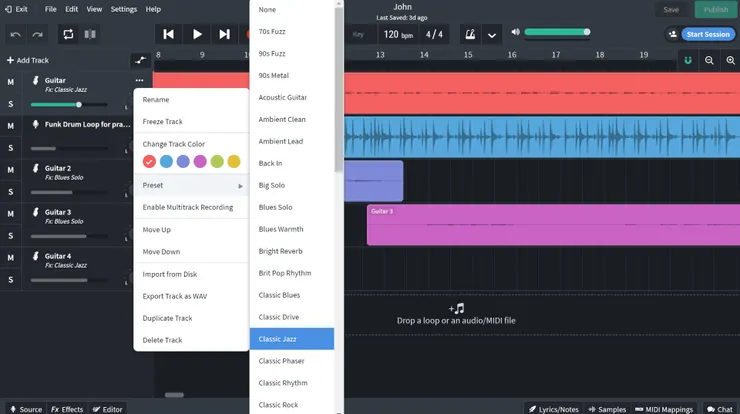Click the master volume speaker icon

[515, 32]
